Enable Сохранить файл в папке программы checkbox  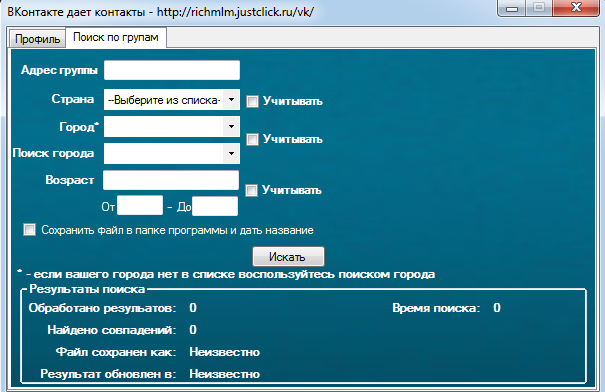point(29,230)
